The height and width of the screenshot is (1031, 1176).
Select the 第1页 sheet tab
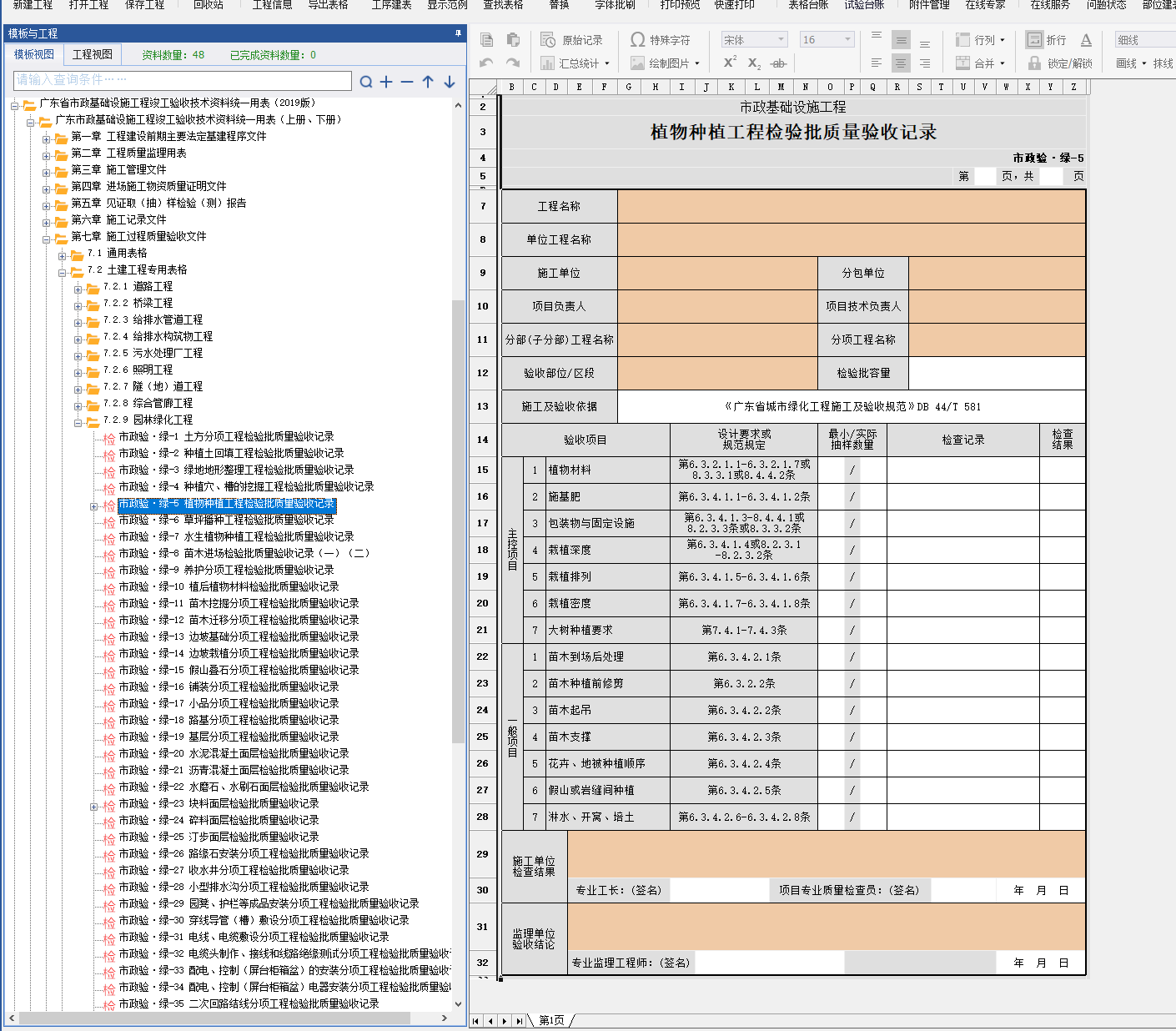(551, 1020)
